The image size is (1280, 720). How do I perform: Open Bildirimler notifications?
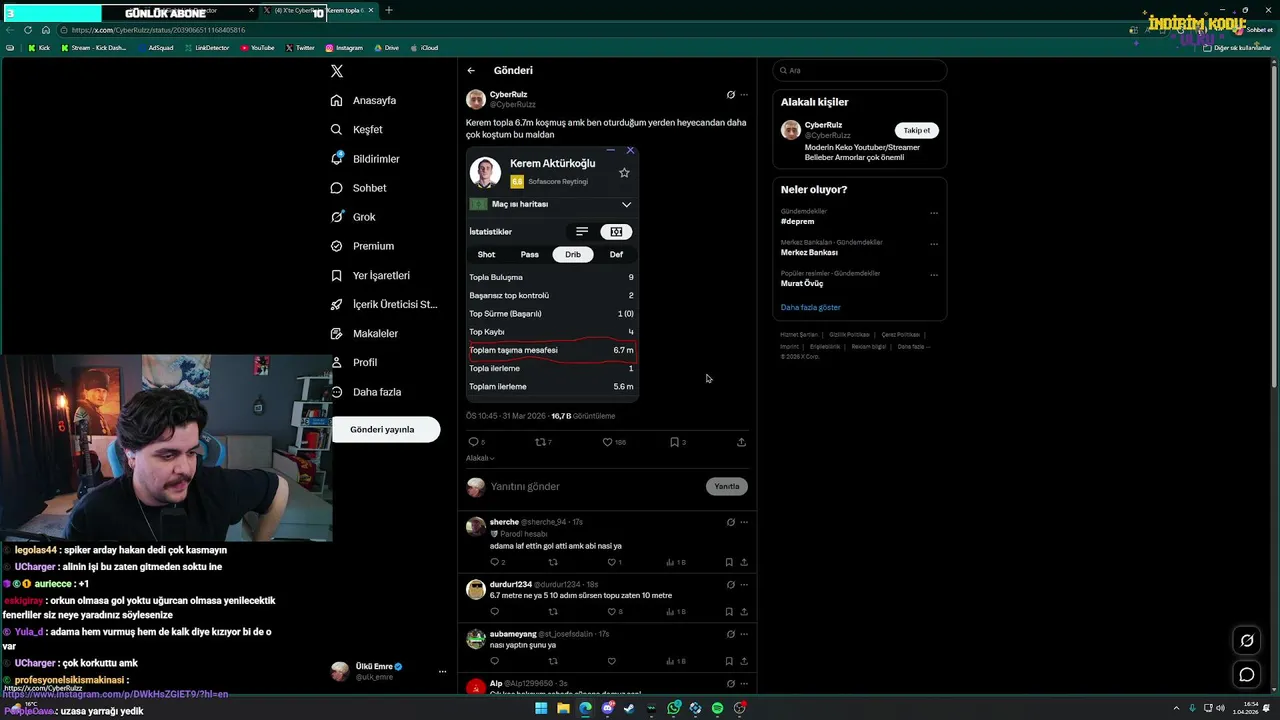(365, 159)
